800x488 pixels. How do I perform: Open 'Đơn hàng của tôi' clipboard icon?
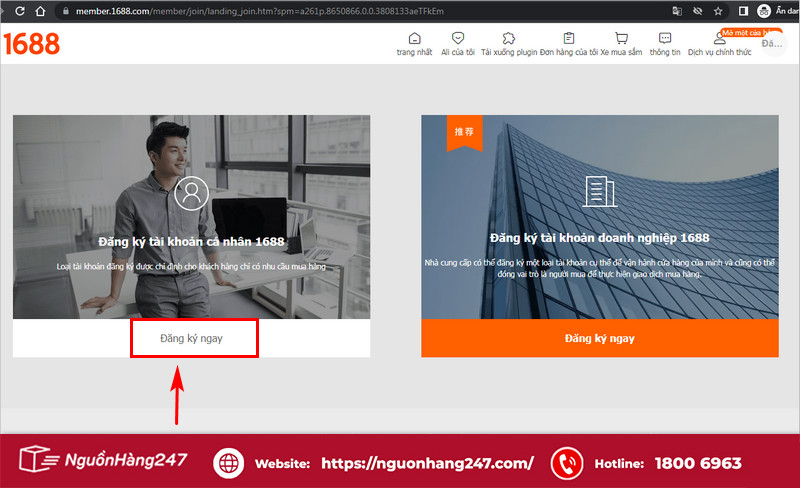(568, 39)
